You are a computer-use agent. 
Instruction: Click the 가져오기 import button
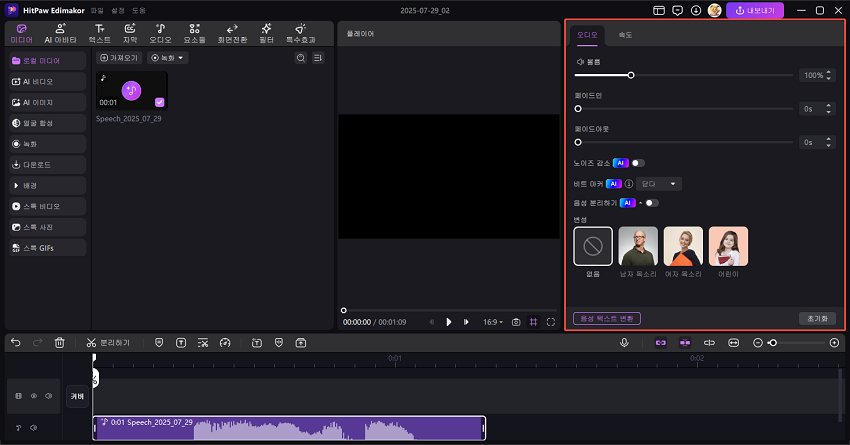pyautogui.click(x=119, y=57)
